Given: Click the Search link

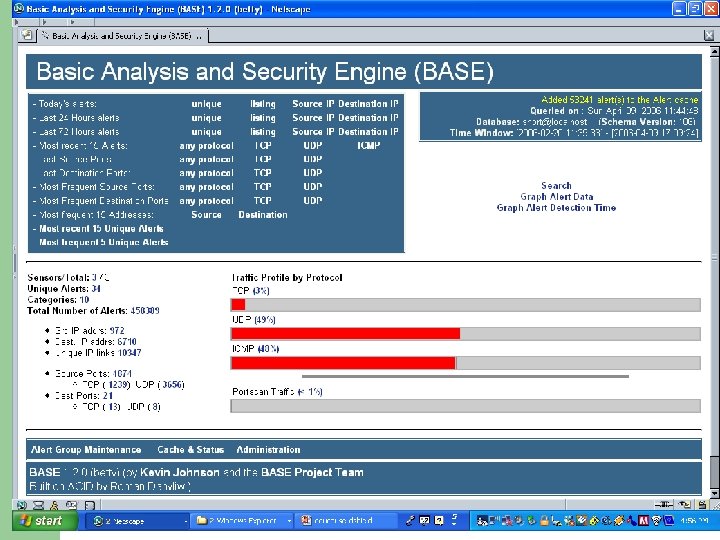Looking at the screenshot, I should point(556,186).
